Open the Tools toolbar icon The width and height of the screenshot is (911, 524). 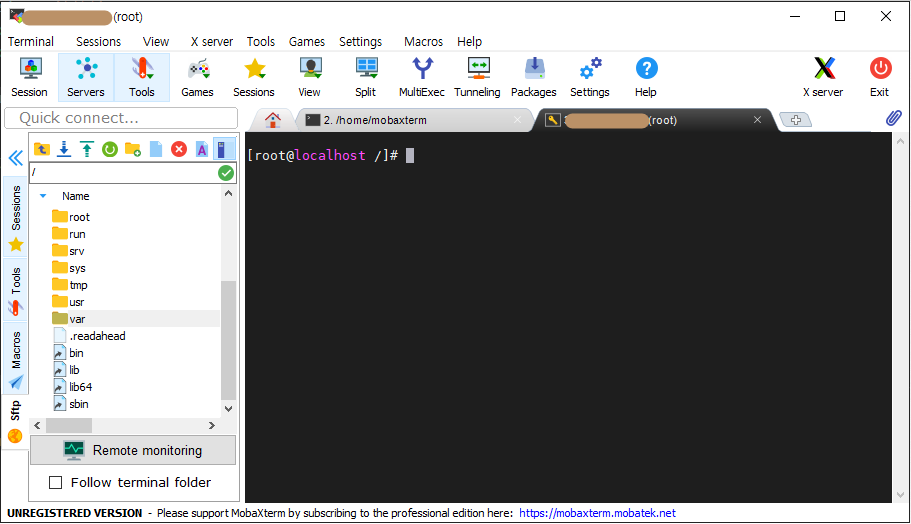[142, 77]
